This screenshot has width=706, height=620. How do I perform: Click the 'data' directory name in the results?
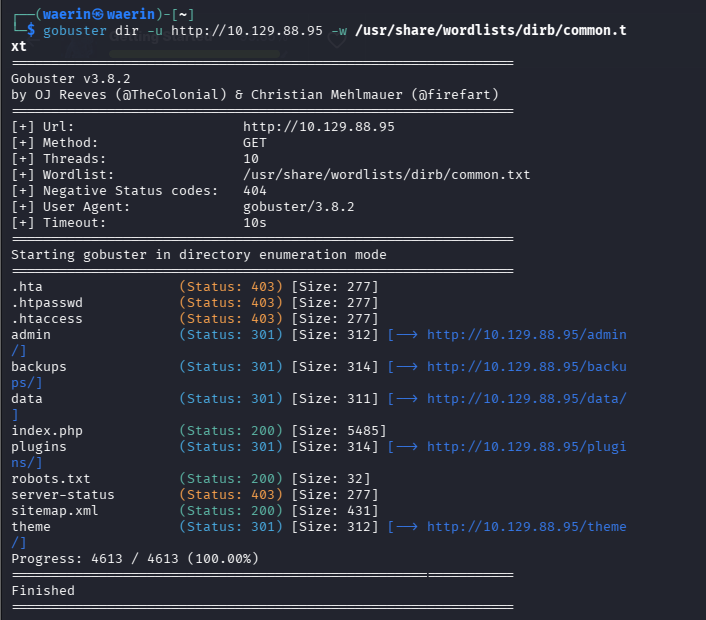[27, 399]
